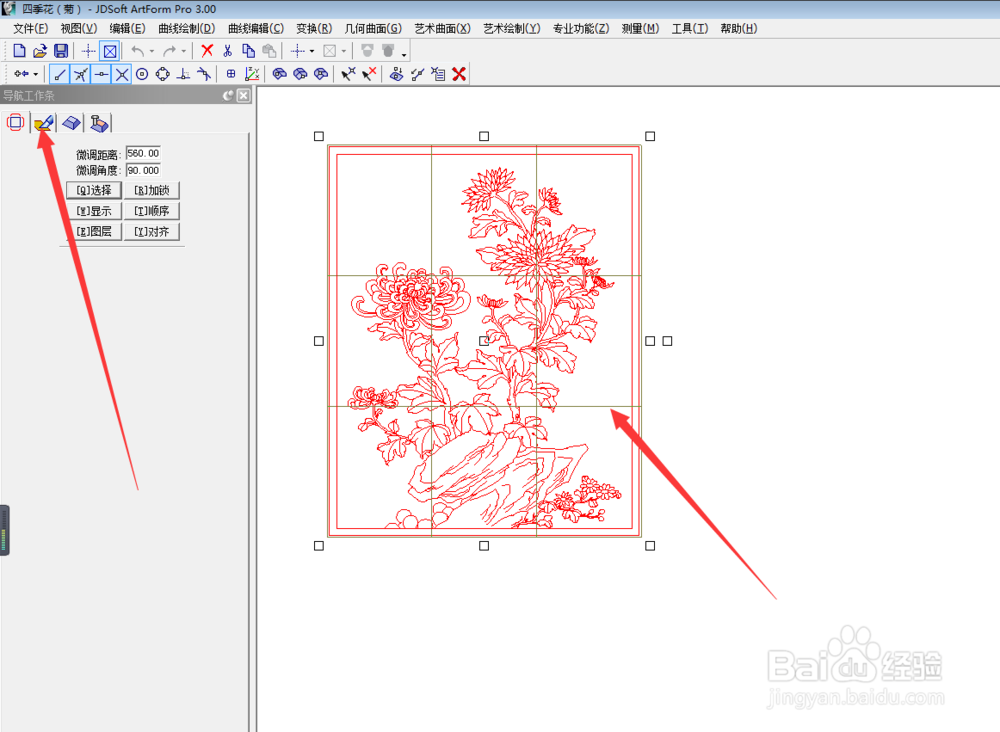Open the Undo history dropdown arrow
This screenshot has width=1000, height=732.
[x=152, y=51]
